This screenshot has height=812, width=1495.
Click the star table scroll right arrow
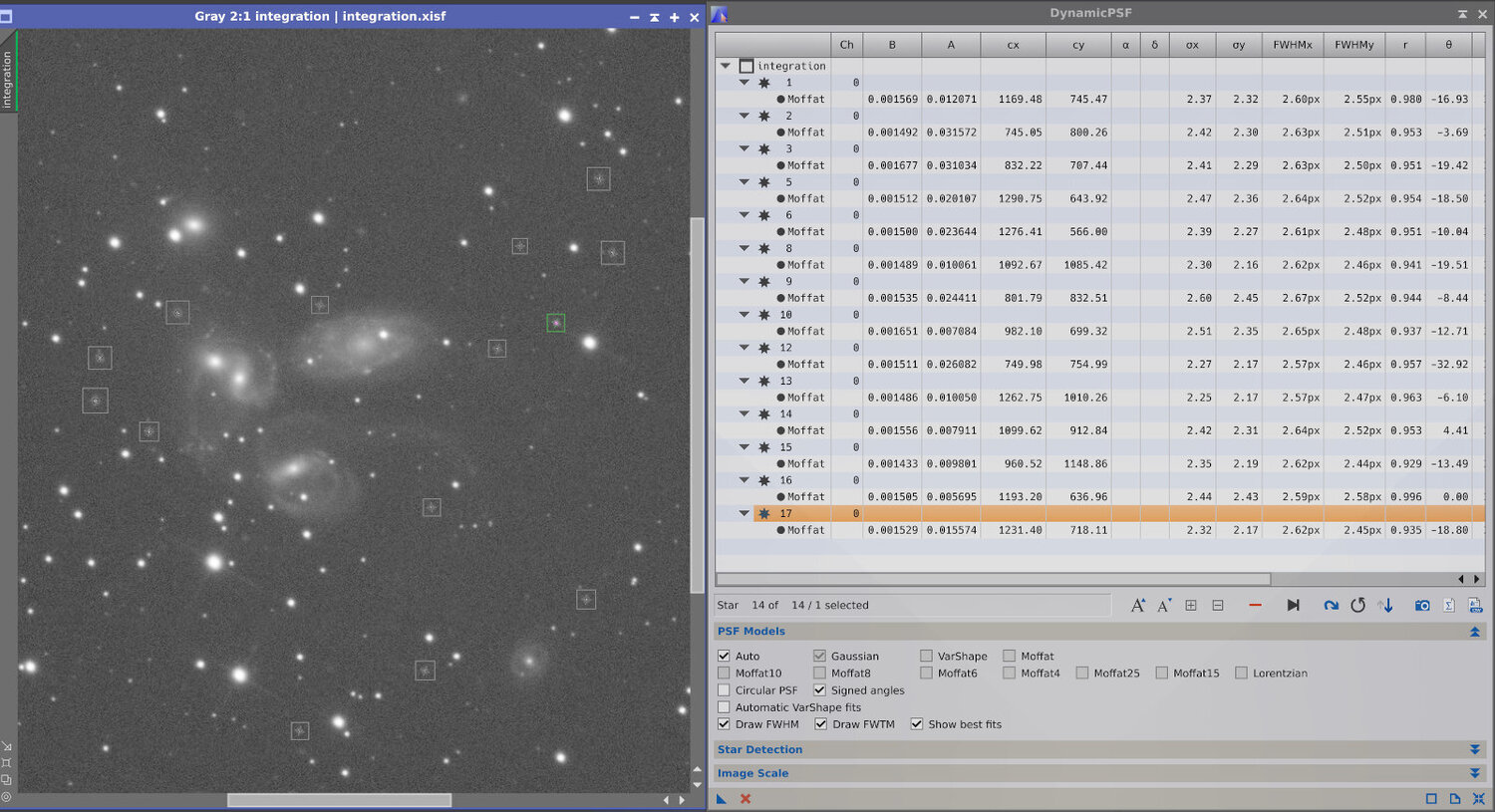[1477, 579]
